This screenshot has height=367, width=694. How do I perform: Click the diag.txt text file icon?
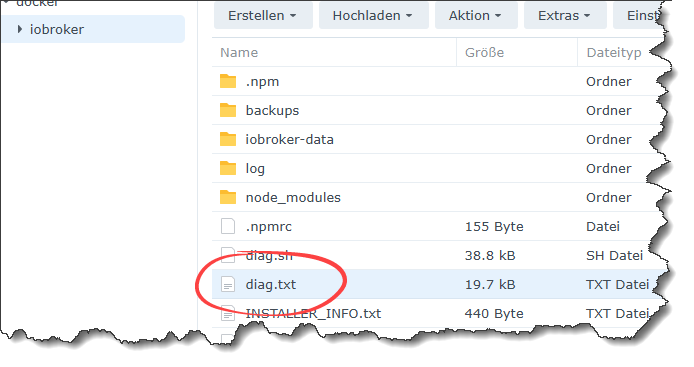point(228,284)
